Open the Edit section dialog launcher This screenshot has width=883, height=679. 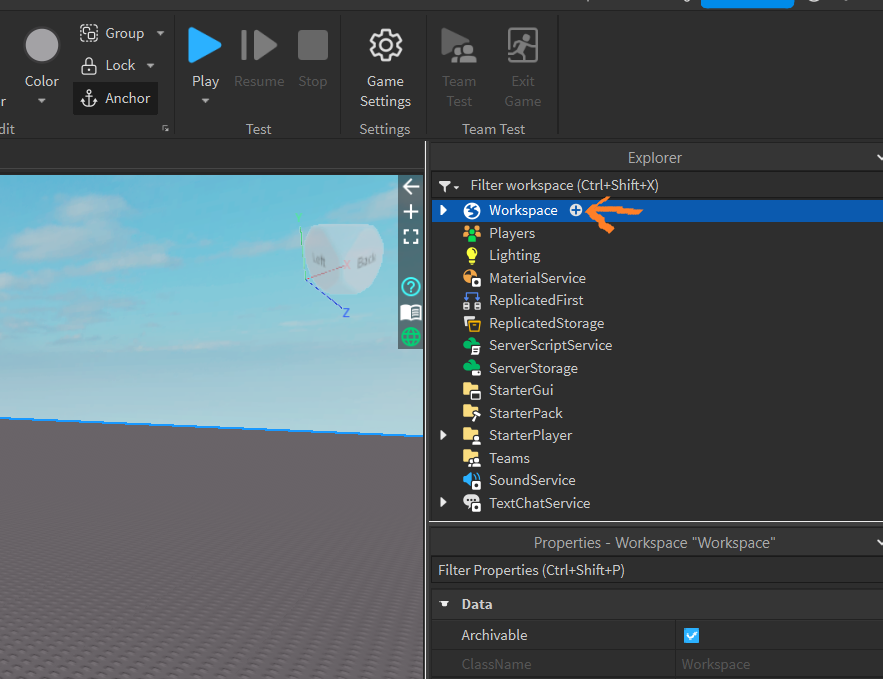166,128
